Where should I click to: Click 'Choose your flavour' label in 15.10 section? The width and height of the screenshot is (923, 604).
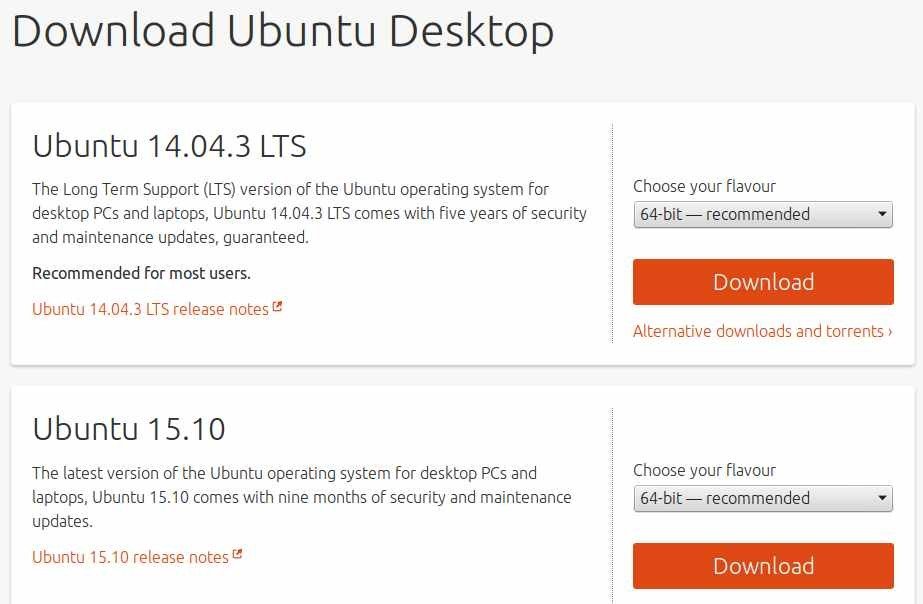pyautogui.click(x=704, y=470)
